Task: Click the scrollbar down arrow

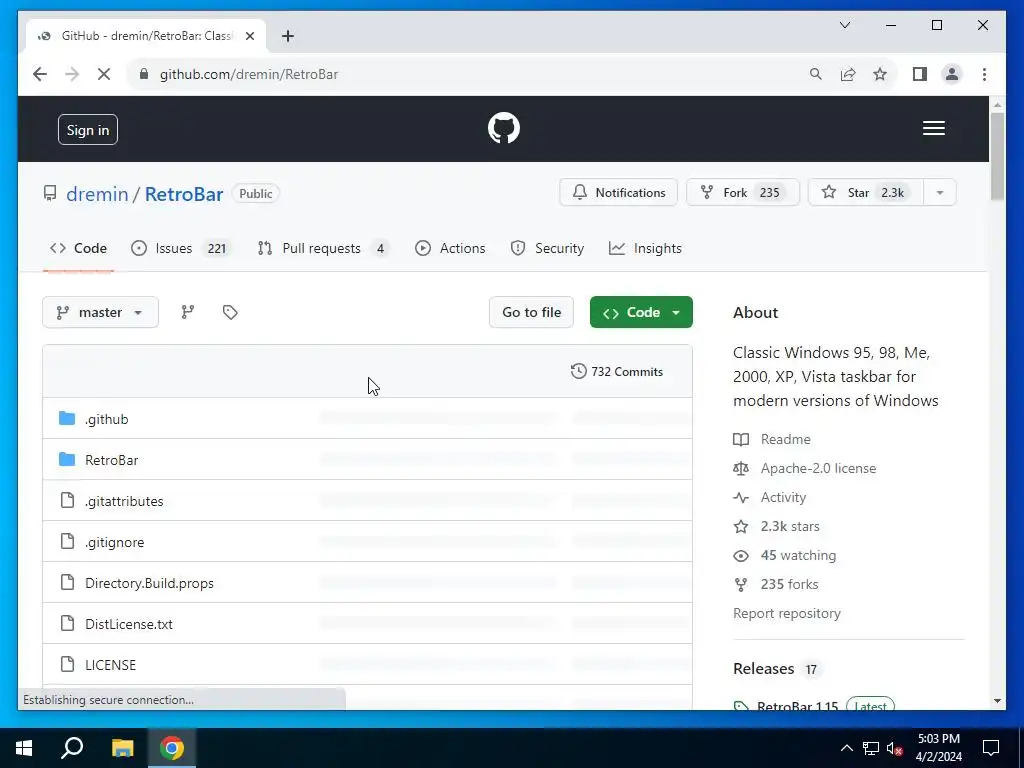Action: point(997,701)
